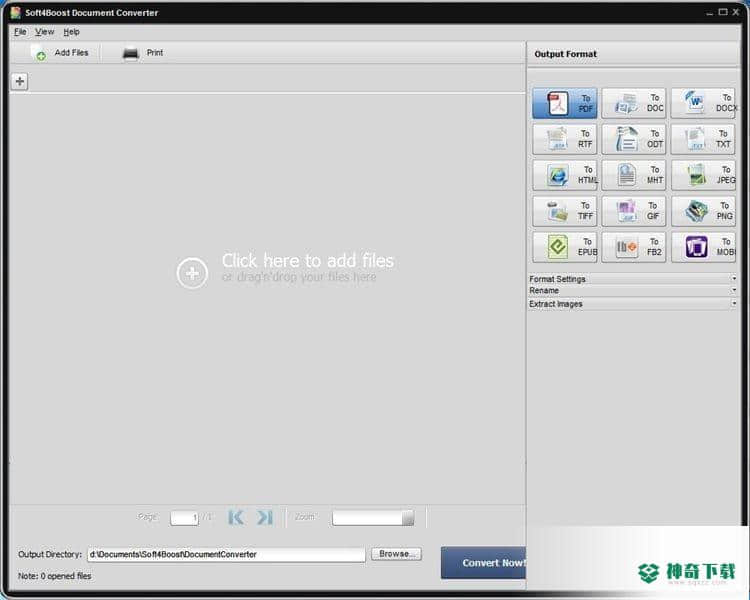
Task: Click the circled plus to add files
Action: 192,273
